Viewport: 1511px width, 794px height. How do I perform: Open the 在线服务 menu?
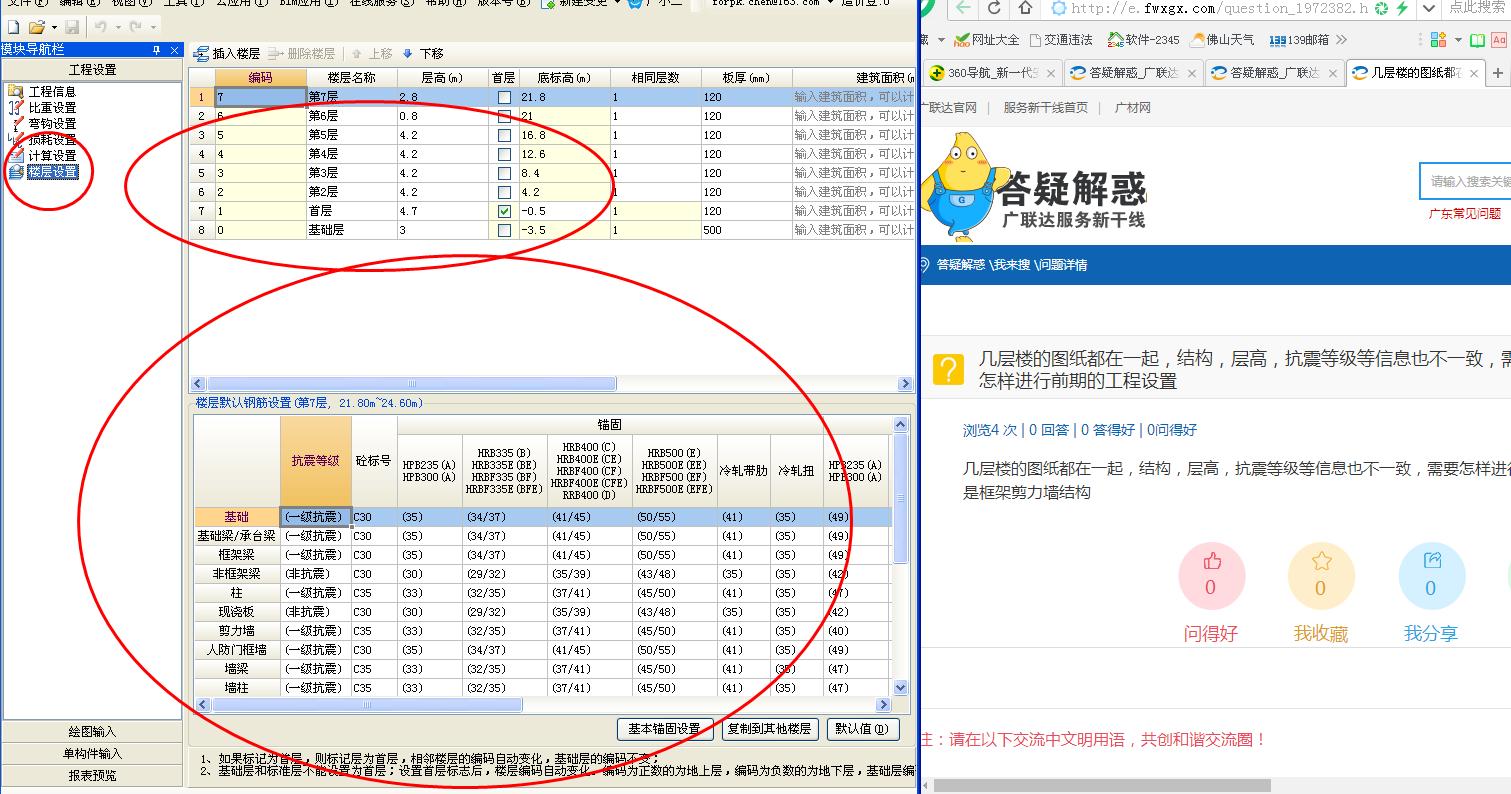tap(380, 3)
